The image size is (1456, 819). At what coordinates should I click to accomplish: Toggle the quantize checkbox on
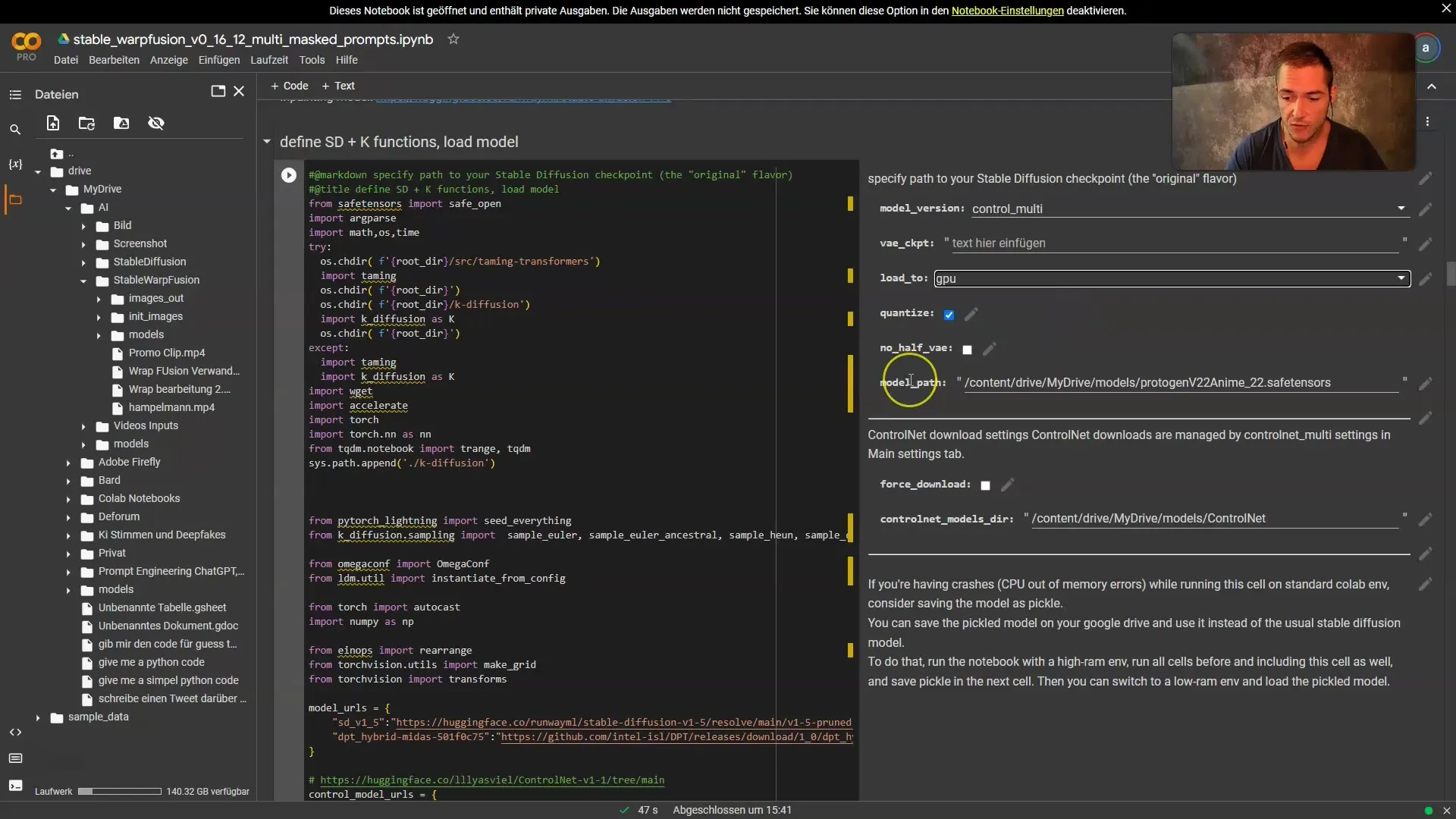(949, 314)
